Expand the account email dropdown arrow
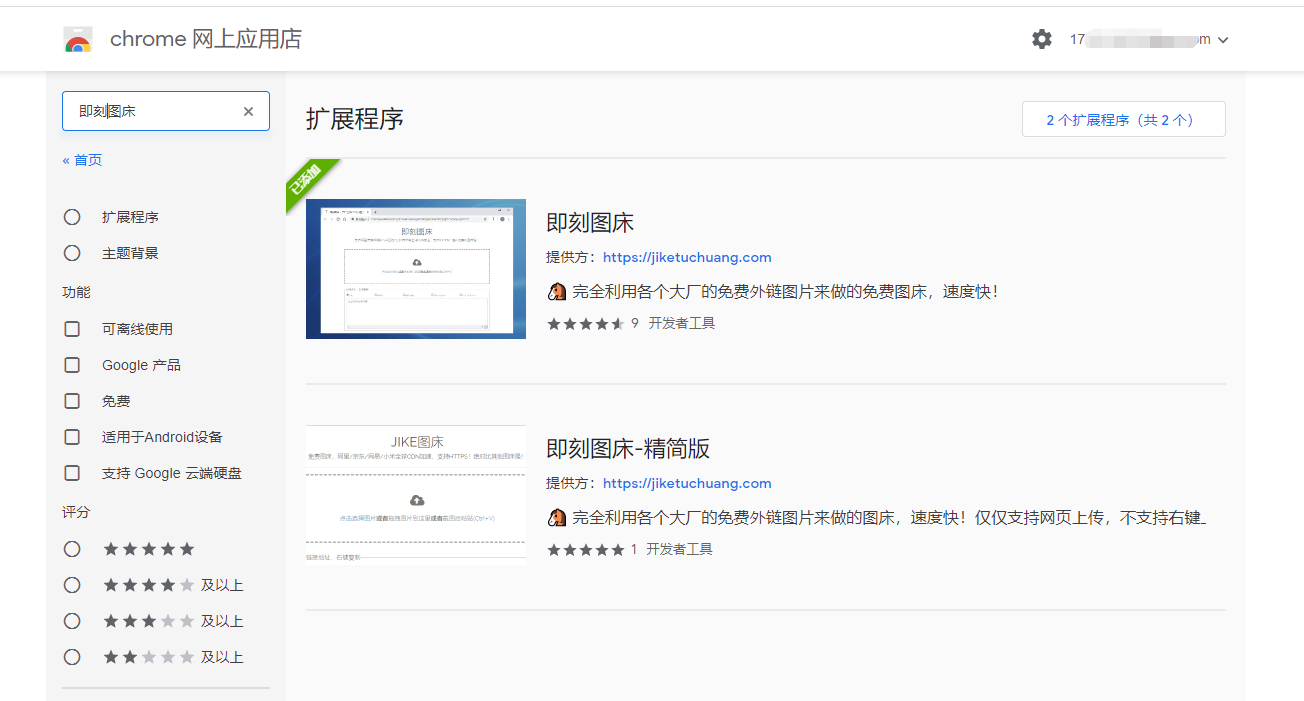 [x=1223, y=40]
